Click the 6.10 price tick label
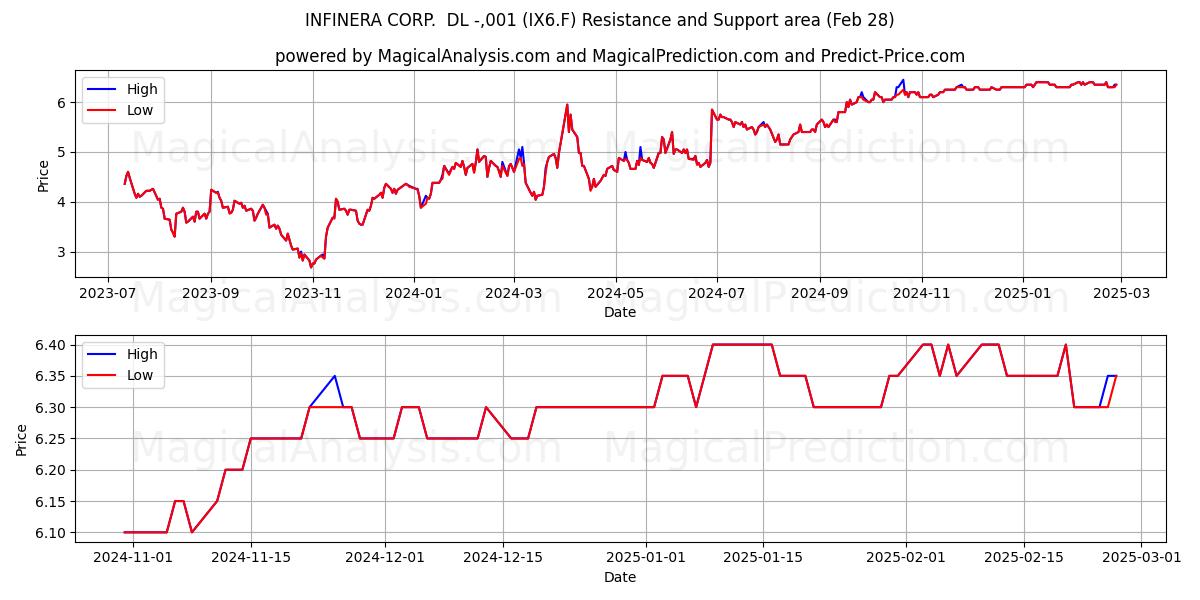Viewport: 1200px width, 600px height. pos(53,533)
